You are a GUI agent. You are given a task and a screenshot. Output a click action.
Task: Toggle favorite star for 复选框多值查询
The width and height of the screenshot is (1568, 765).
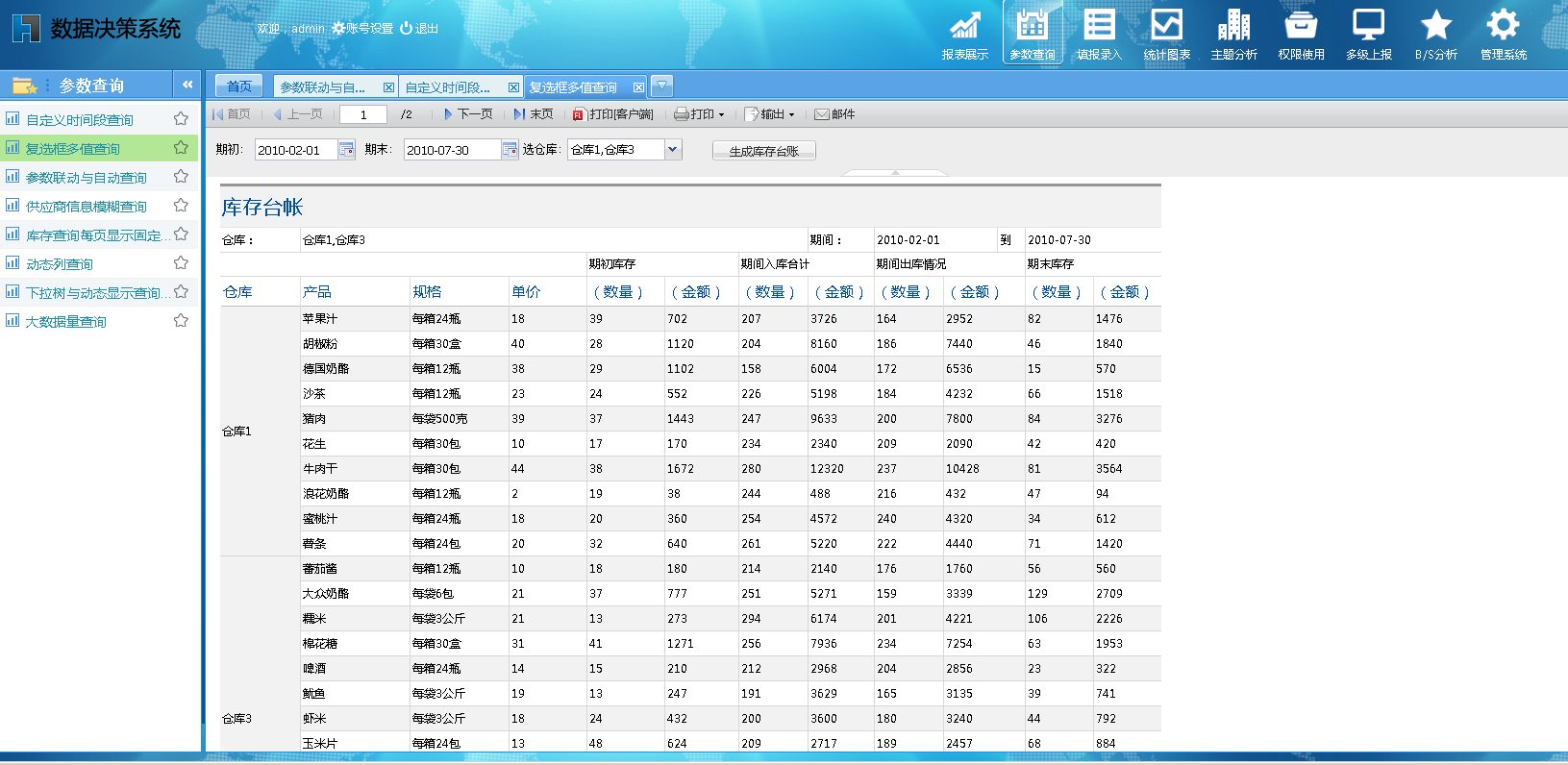(x=181, y=148)
